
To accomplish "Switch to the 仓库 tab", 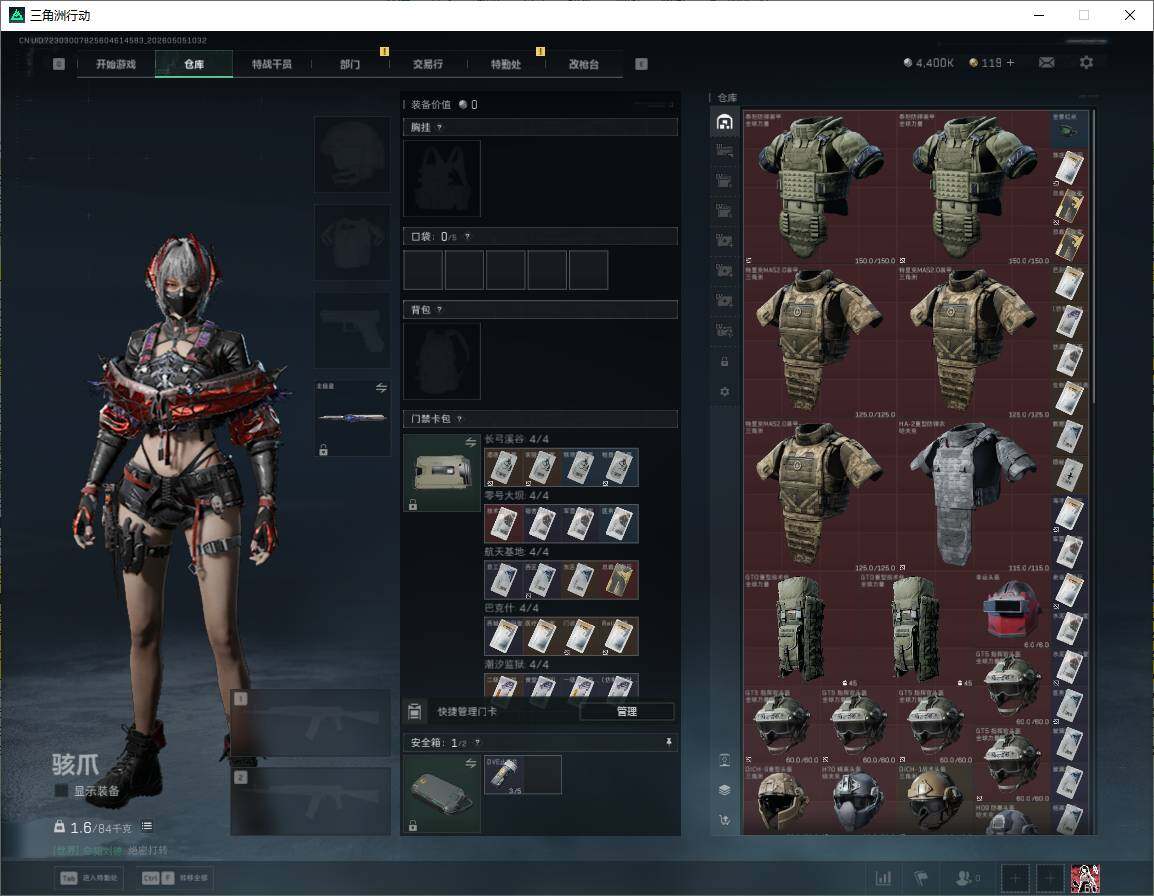I will pyautogui.click(x=194, y=64).
